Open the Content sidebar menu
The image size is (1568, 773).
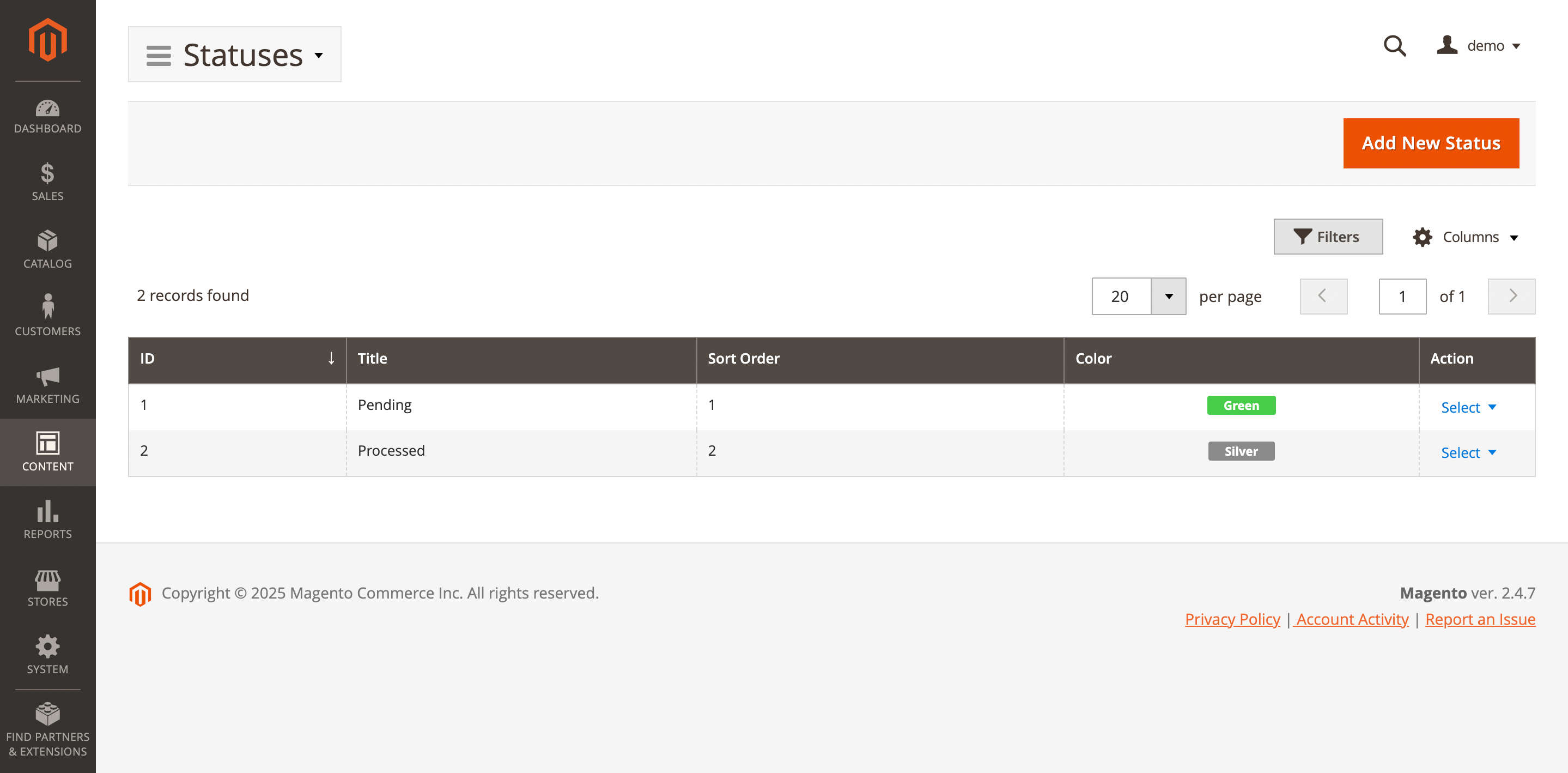[x=47, y=452]
